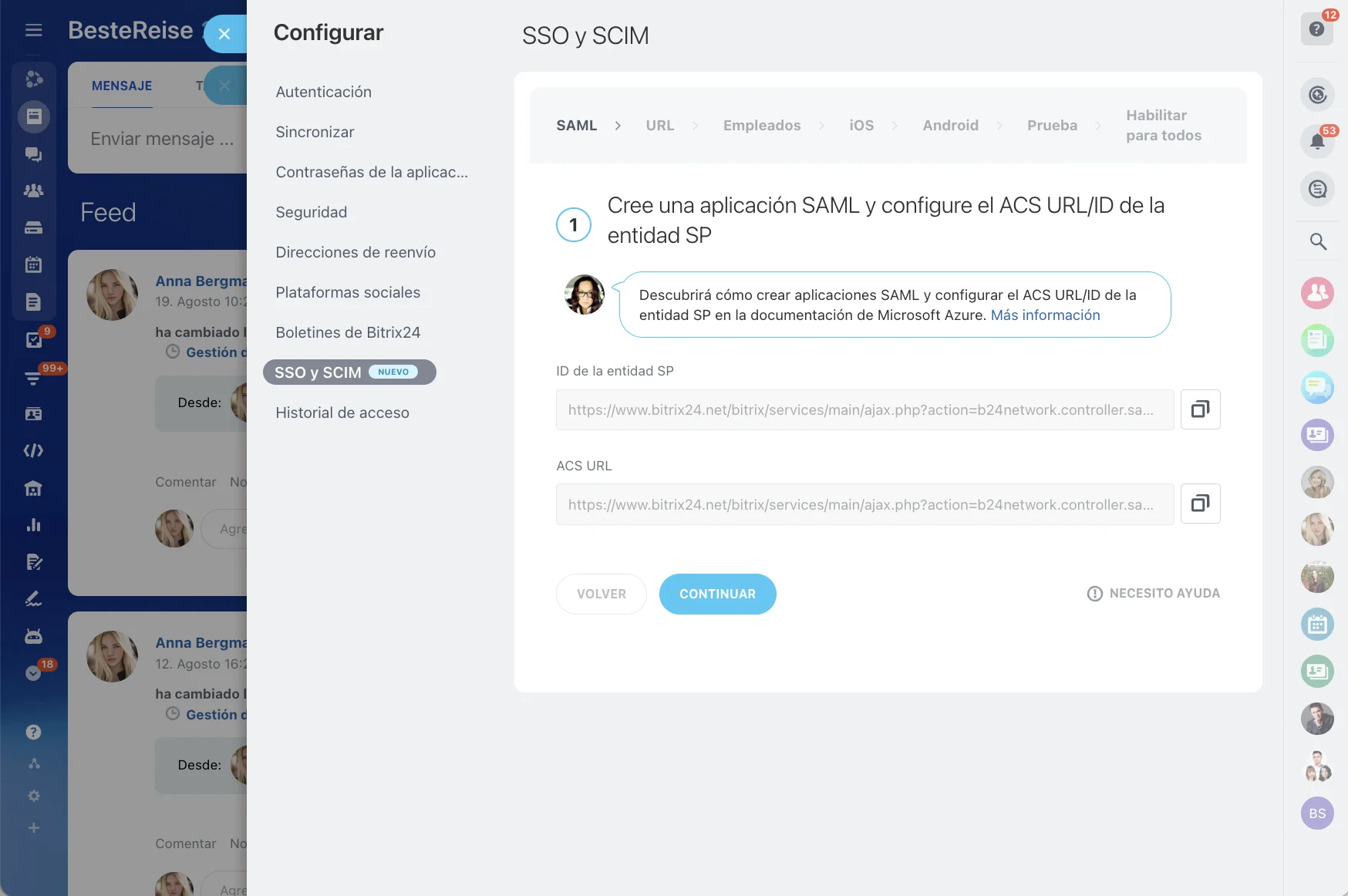Select Autenticación in settings menu

[323, 92]
